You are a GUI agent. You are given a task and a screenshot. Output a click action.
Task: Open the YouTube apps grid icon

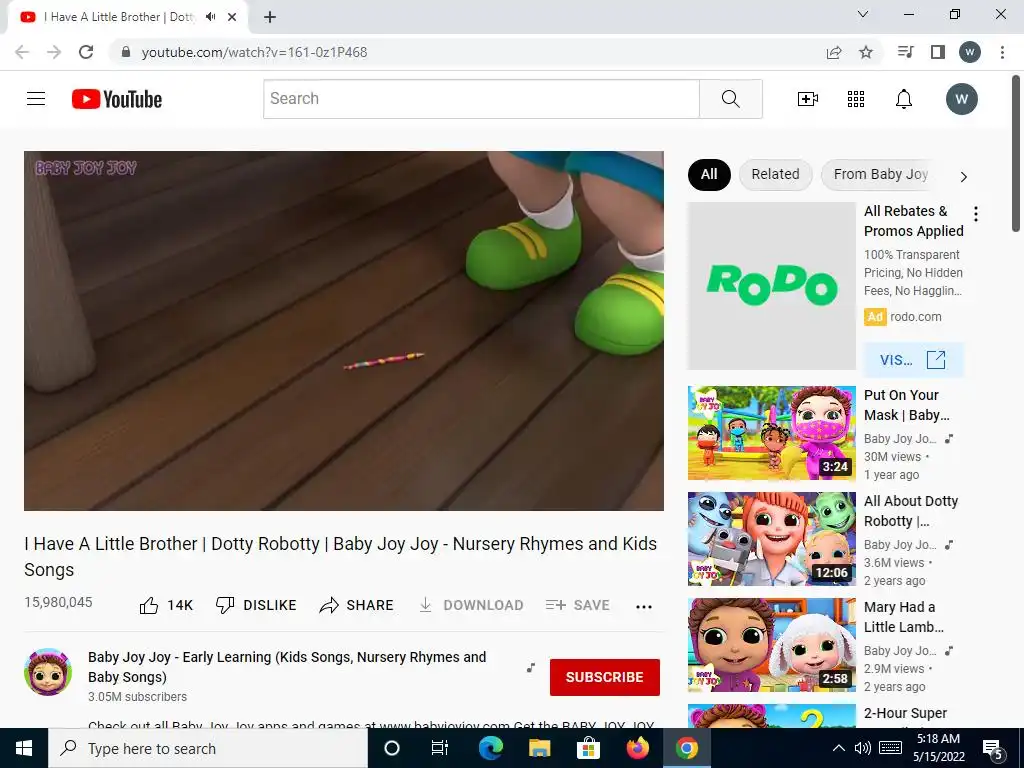856,99
